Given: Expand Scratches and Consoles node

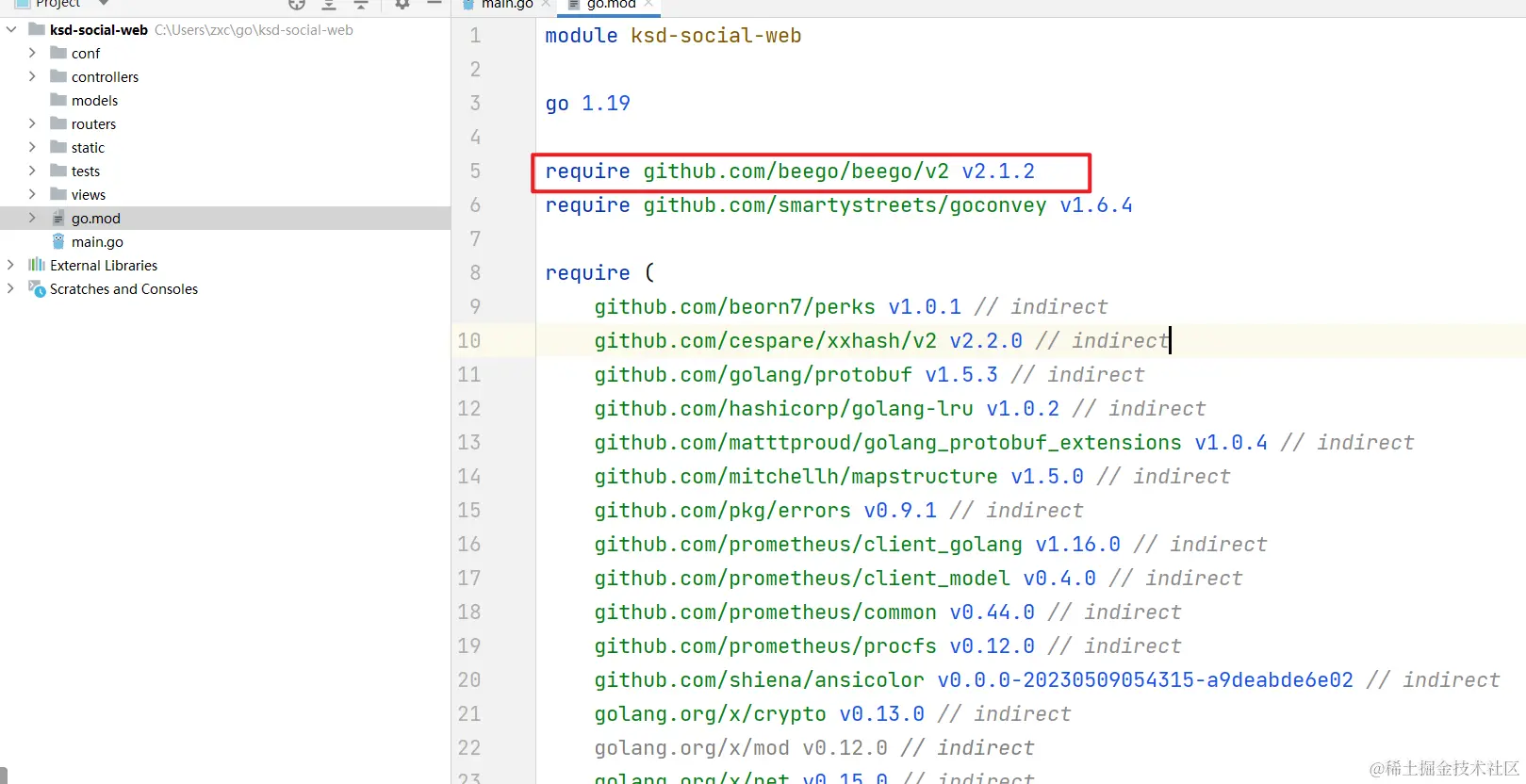Looking at the screenshot, I should click(x=11, y=288).
